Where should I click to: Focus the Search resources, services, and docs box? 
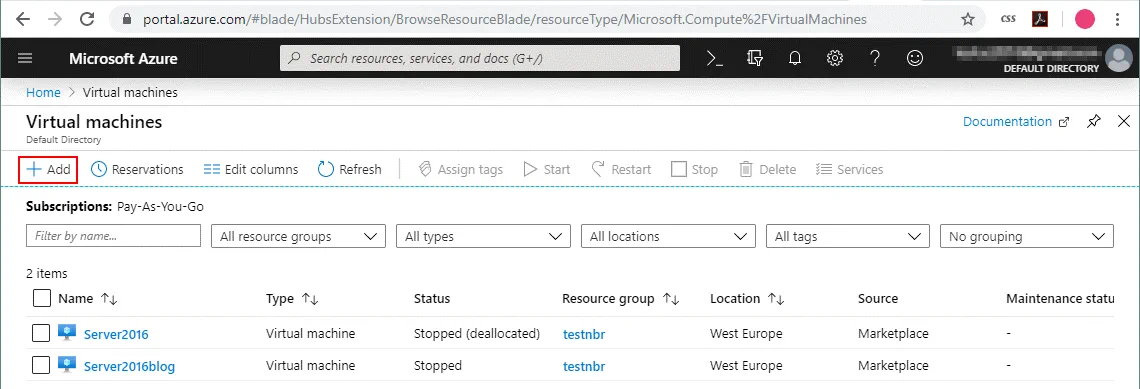(x=480, y=58)
